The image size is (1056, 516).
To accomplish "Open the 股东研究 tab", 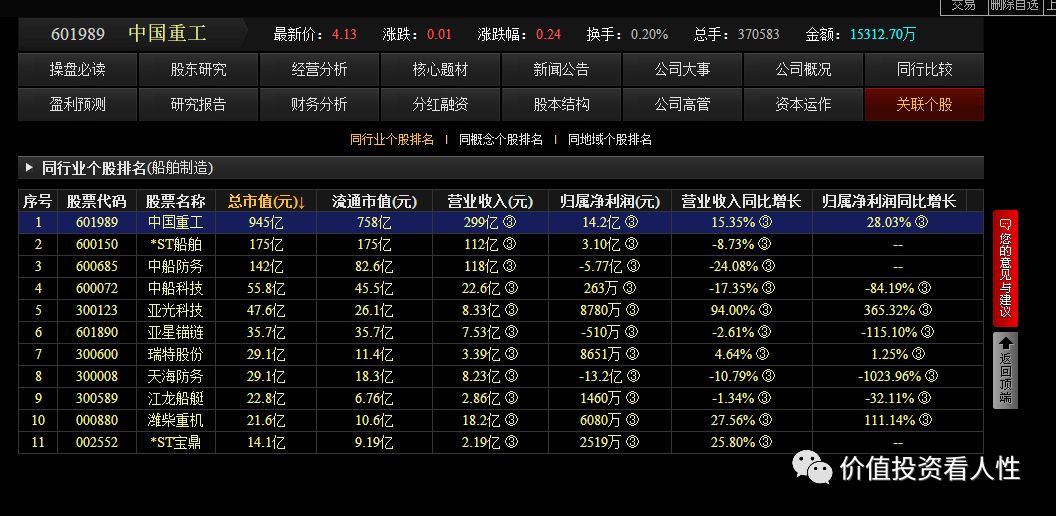I will [x=198, y=69].
